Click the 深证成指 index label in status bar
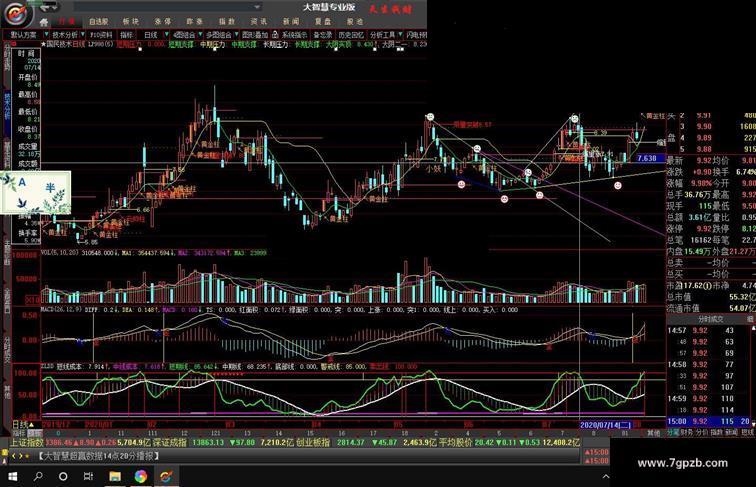This screenshot has height=487, width=756. coord(169,442)
